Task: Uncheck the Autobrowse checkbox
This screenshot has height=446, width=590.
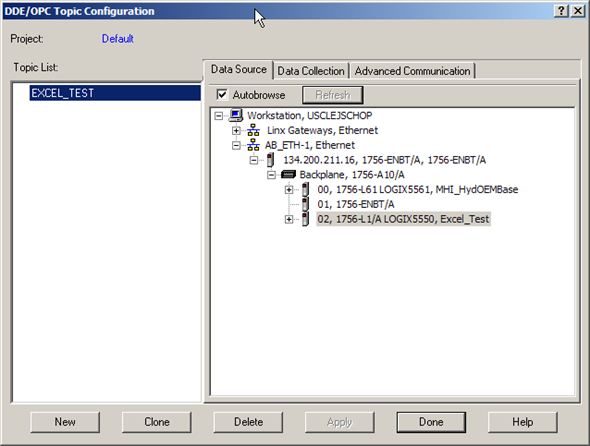Action: (222, 94)
